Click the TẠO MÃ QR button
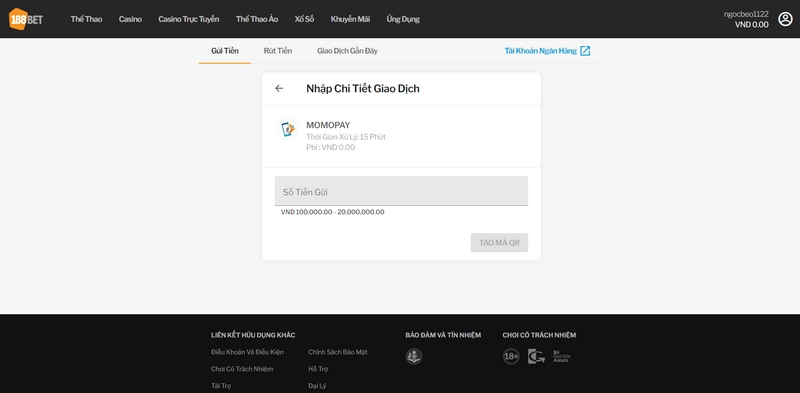800x393 pixels. [499, 242]
